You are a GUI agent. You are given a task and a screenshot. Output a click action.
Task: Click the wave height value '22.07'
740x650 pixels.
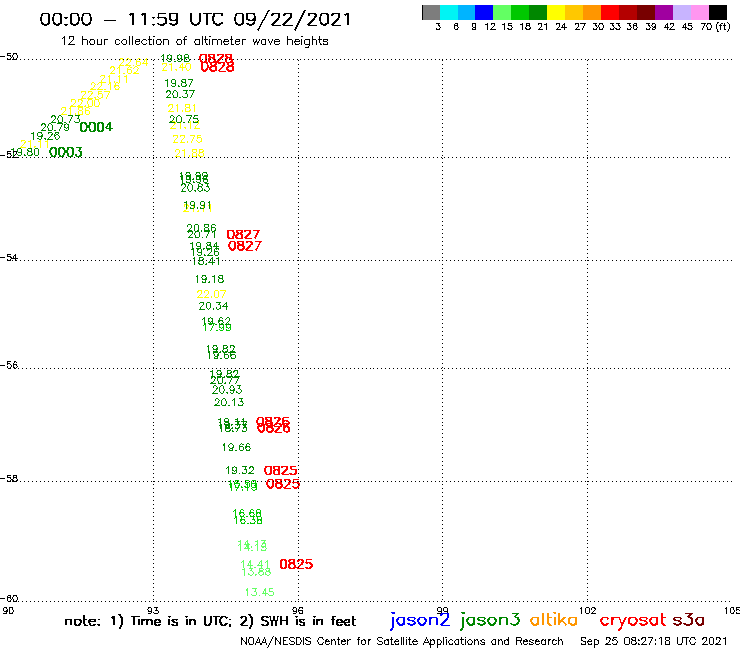click(x=211, y=294)
